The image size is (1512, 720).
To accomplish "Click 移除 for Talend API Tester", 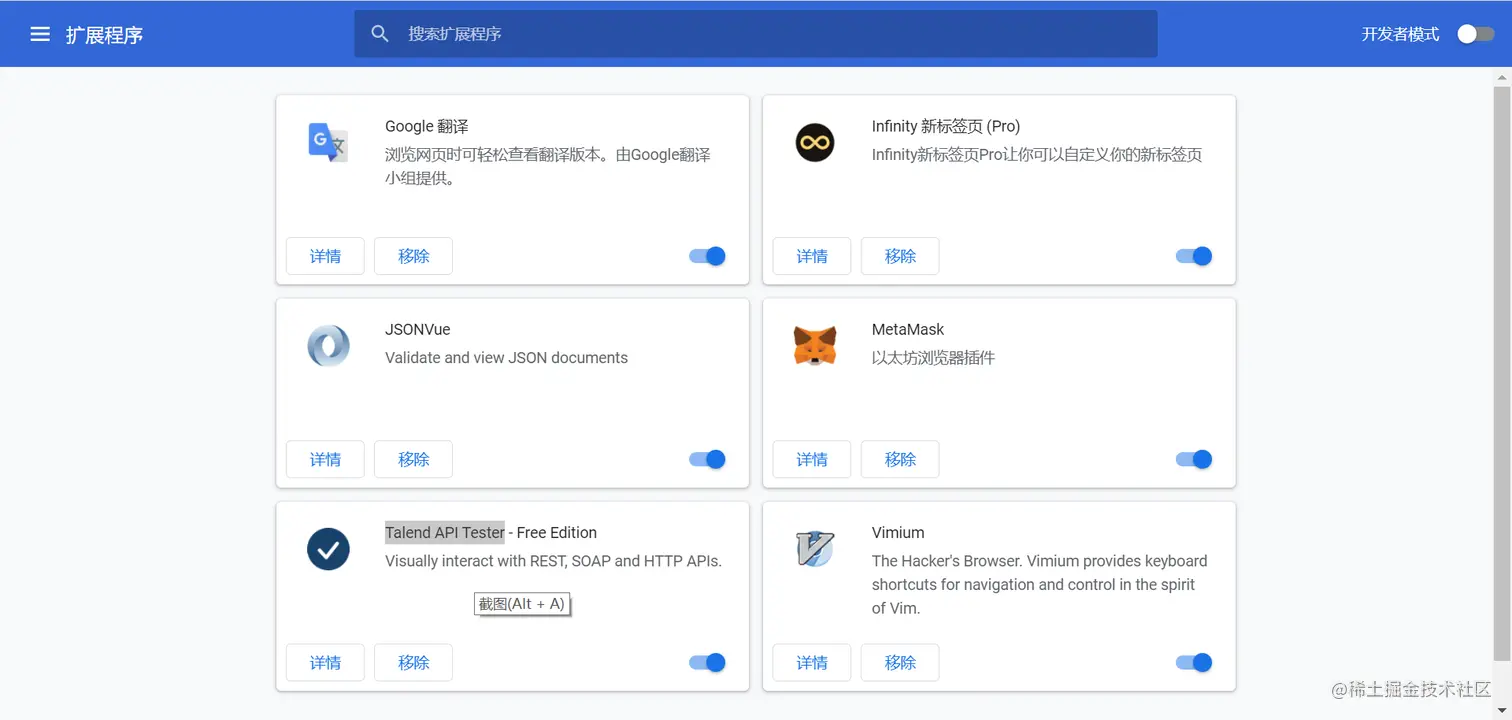I will click(x=413, y=662).
